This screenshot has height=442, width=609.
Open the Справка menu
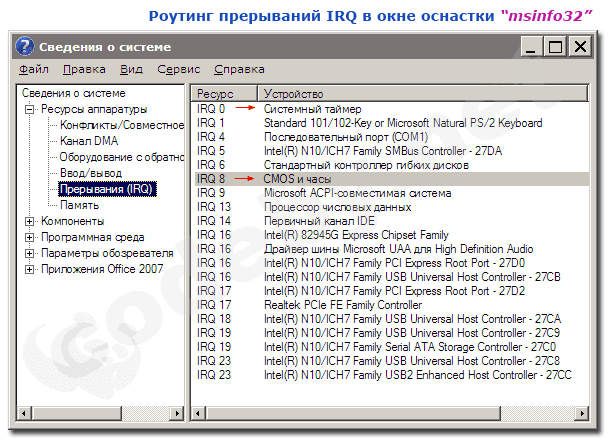click(239, 69)
